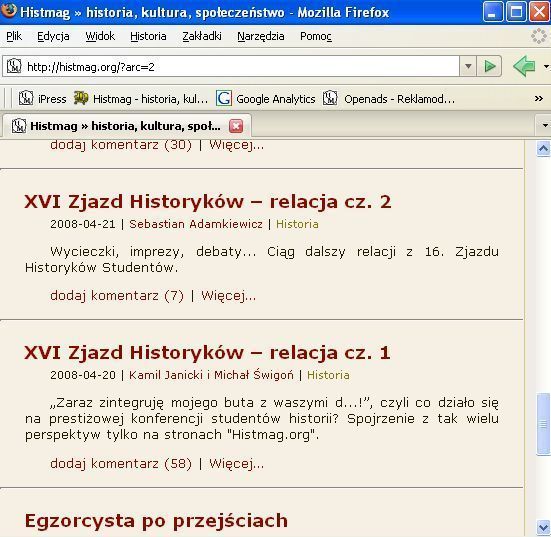Click the green Go arrow button
Screen dimensions: 551x537
coord(489,66)
